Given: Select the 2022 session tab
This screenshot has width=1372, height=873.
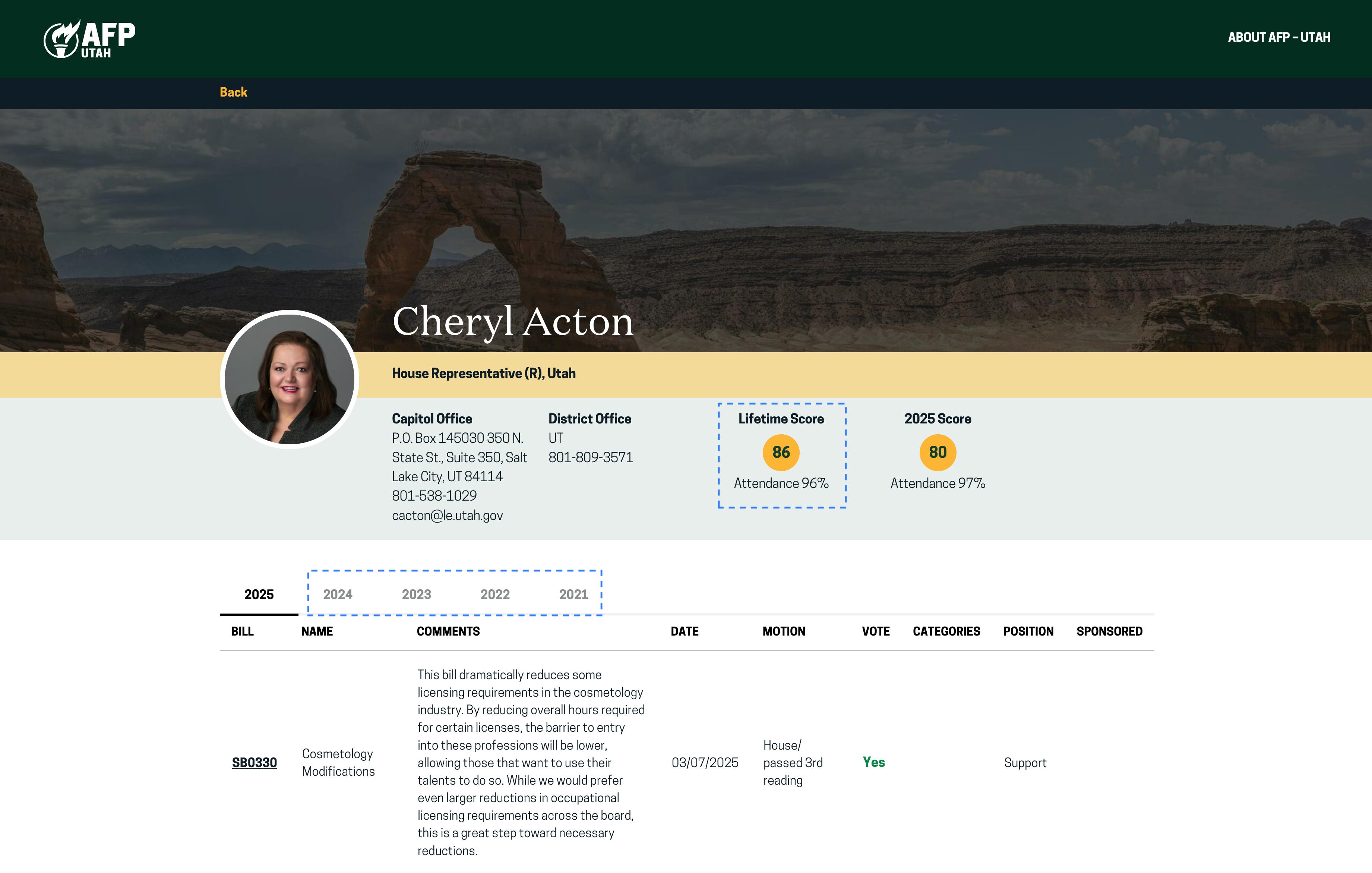Looking at the screenshot, I should pyautogui.click(x=494, y=594).
